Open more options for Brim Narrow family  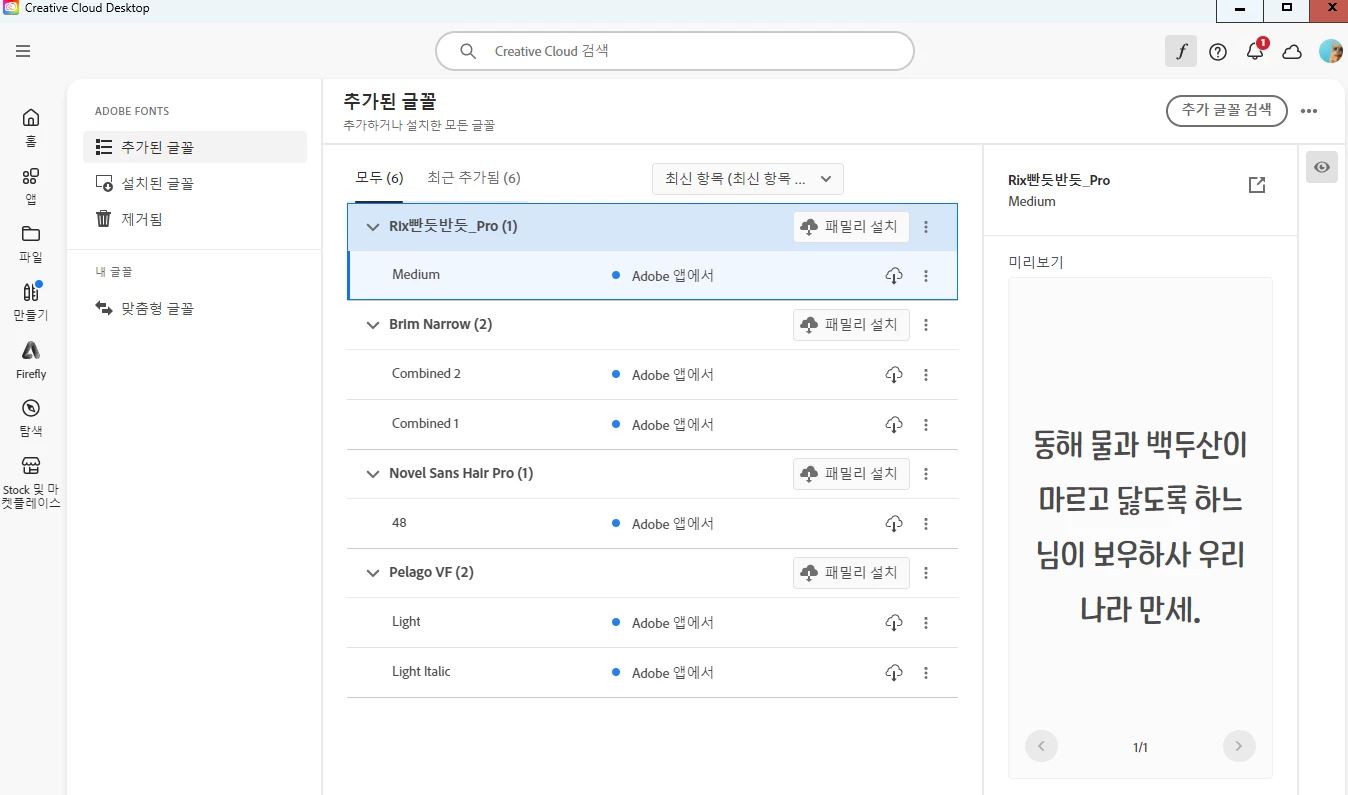926,325
